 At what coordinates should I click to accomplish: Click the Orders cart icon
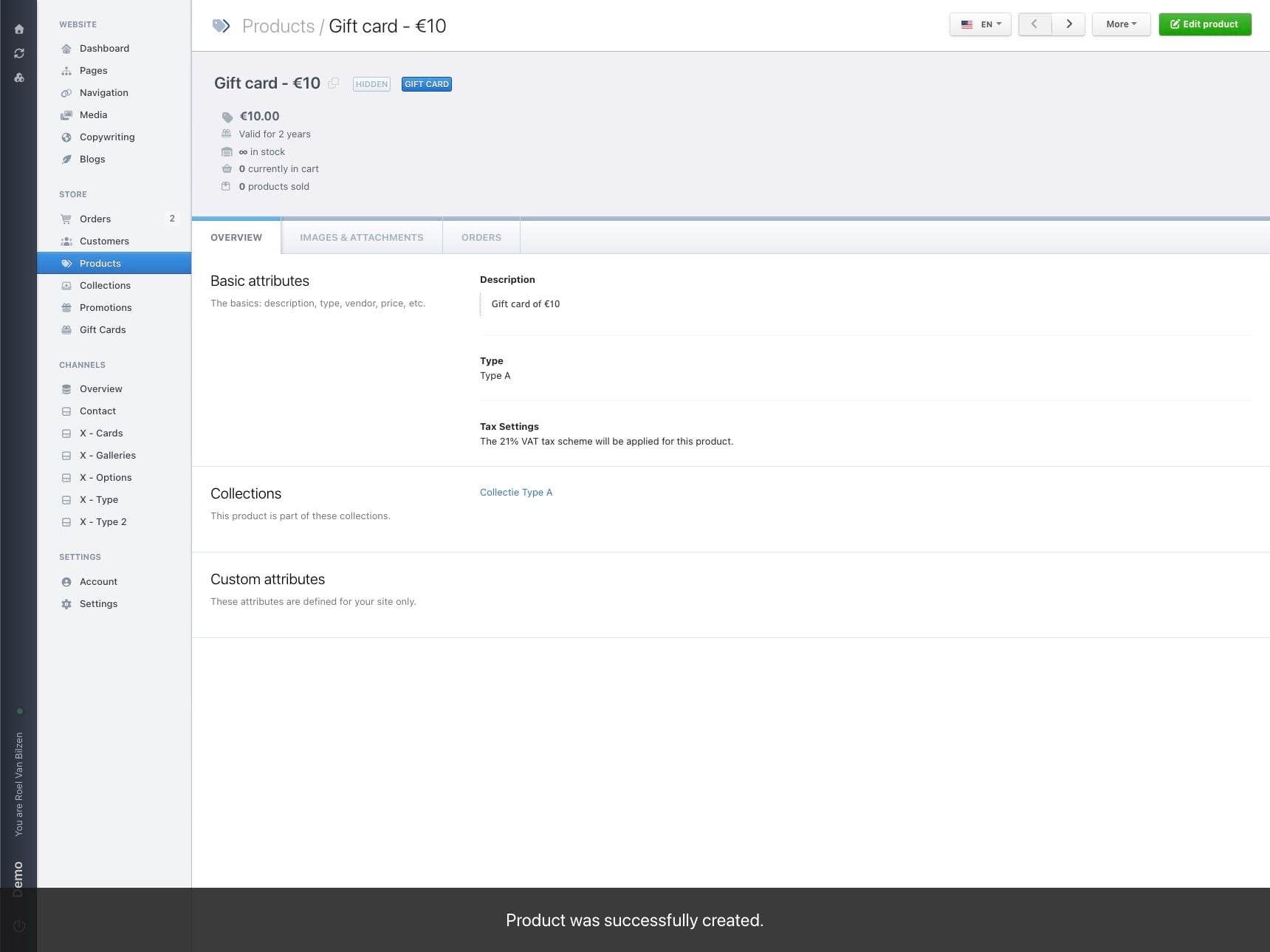point(66,219)
